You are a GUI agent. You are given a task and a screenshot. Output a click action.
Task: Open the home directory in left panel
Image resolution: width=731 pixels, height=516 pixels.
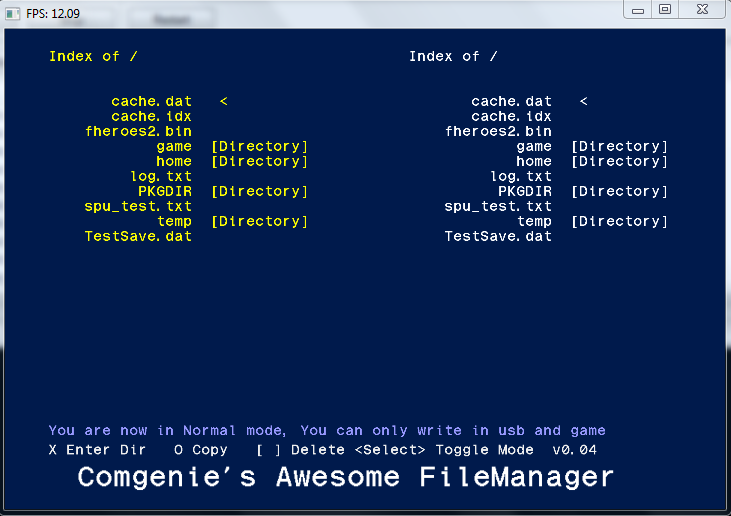point(174,161)
